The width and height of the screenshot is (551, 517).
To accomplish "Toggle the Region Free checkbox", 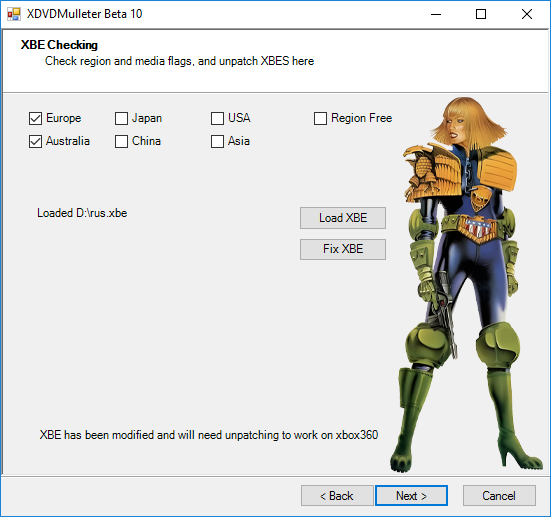I will tap(320, 118).
